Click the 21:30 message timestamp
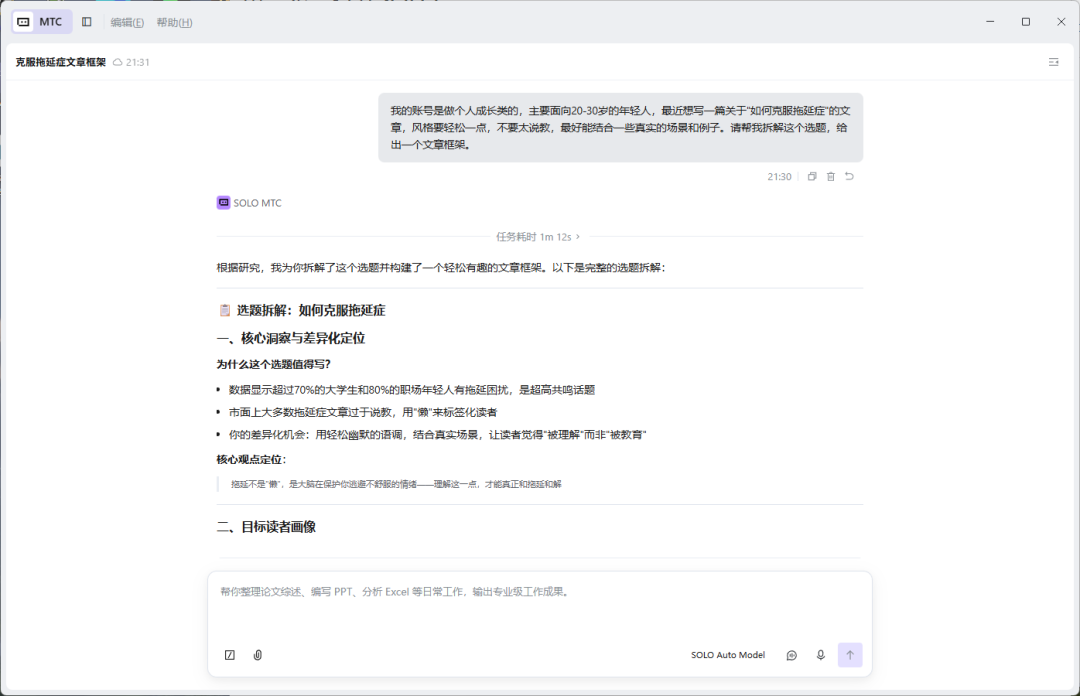Image resolution: width=1080 pixels, height=696 pixels. (779, 176)
